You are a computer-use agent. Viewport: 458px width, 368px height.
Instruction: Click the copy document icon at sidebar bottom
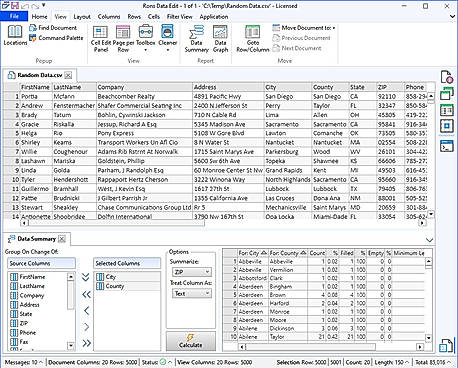point(446,345)
